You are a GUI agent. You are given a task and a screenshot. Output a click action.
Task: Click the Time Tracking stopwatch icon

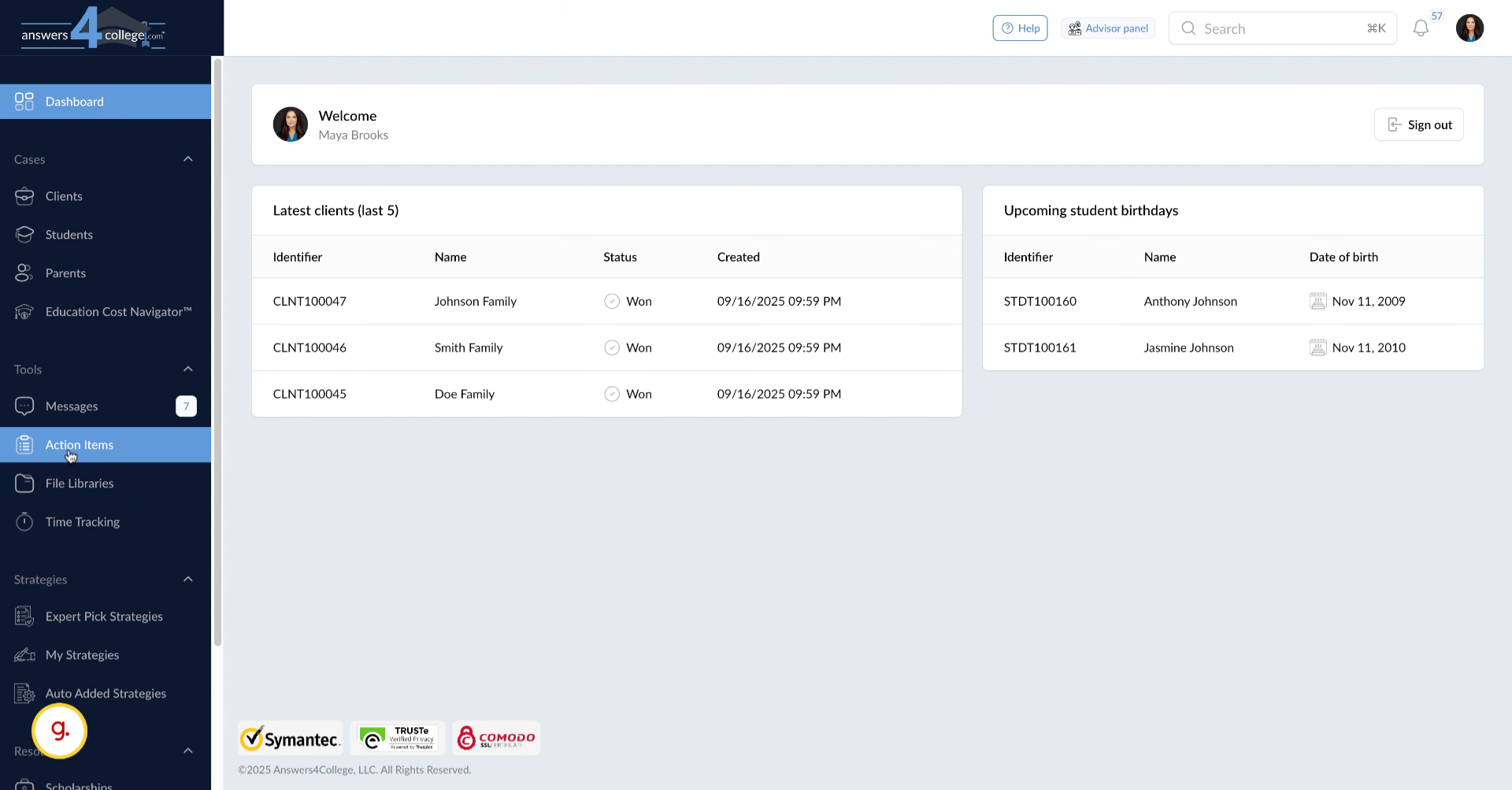pos(24,521)
